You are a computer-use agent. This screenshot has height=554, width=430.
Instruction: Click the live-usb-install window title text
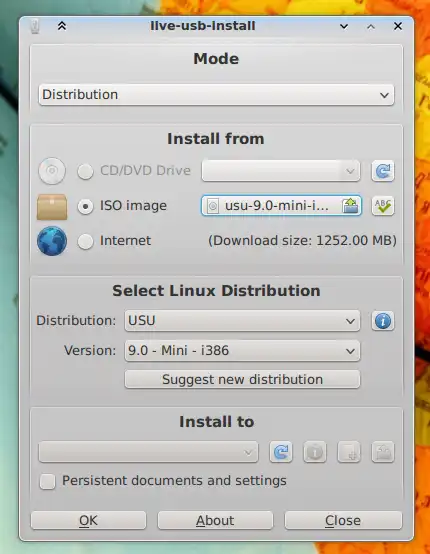click(203, 26)
